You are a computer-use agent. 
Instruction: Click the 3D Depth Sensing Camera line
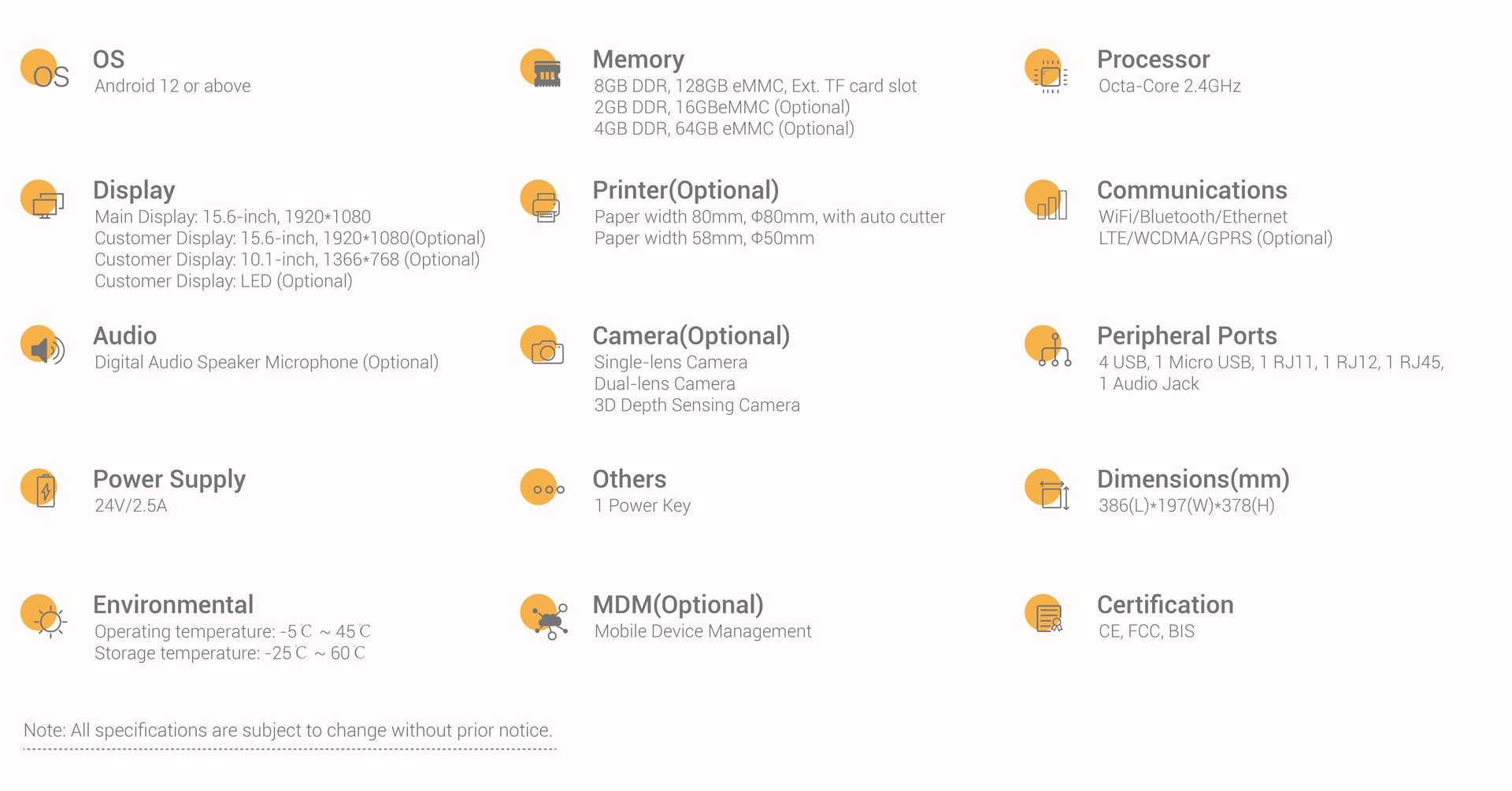pyautogui.click(x=696, y=405)
